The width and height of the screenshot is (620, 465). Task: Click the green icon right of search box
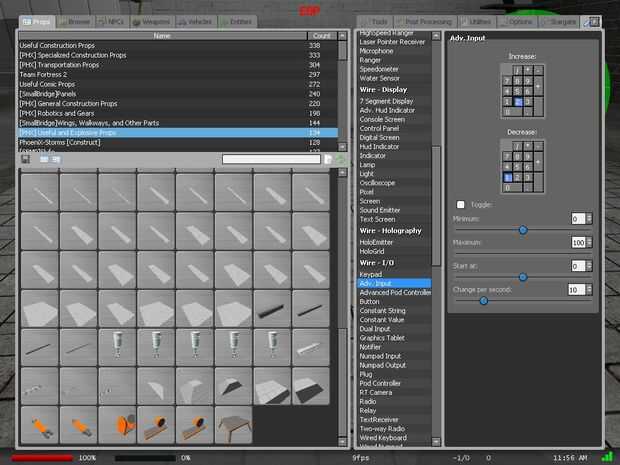[x=341, y=159]
